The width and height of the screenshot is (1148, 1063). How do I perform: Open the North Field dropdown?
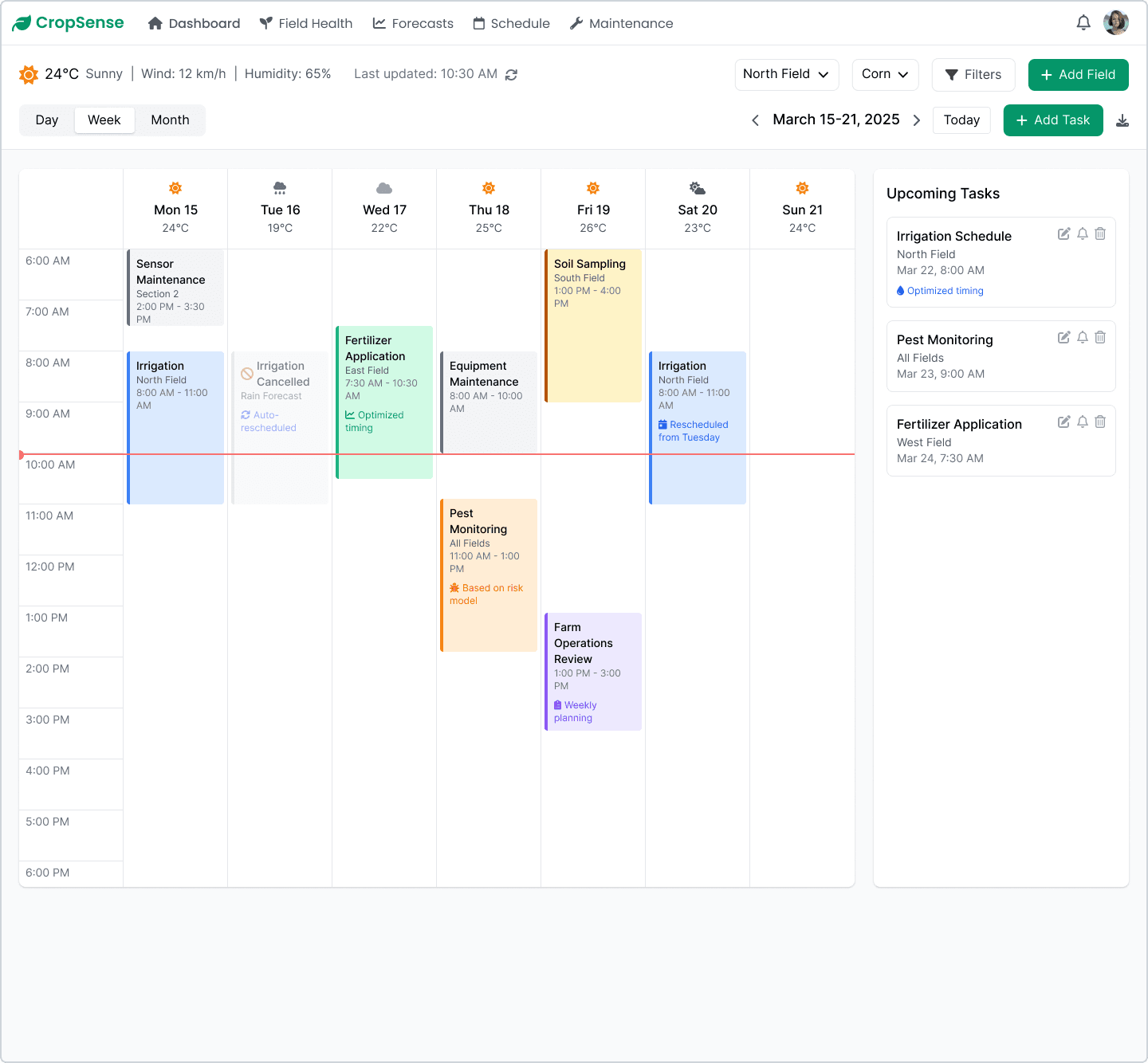(786, 74)
